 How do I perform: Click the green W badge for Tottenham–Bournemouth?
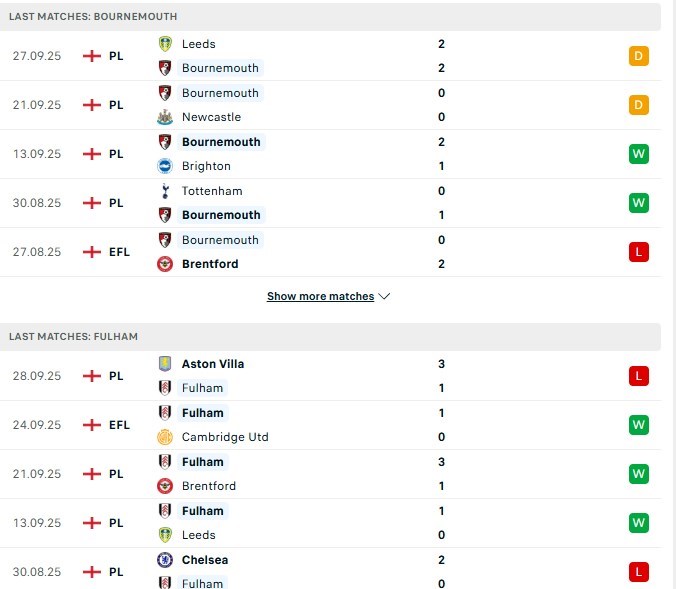click(639, 203)
